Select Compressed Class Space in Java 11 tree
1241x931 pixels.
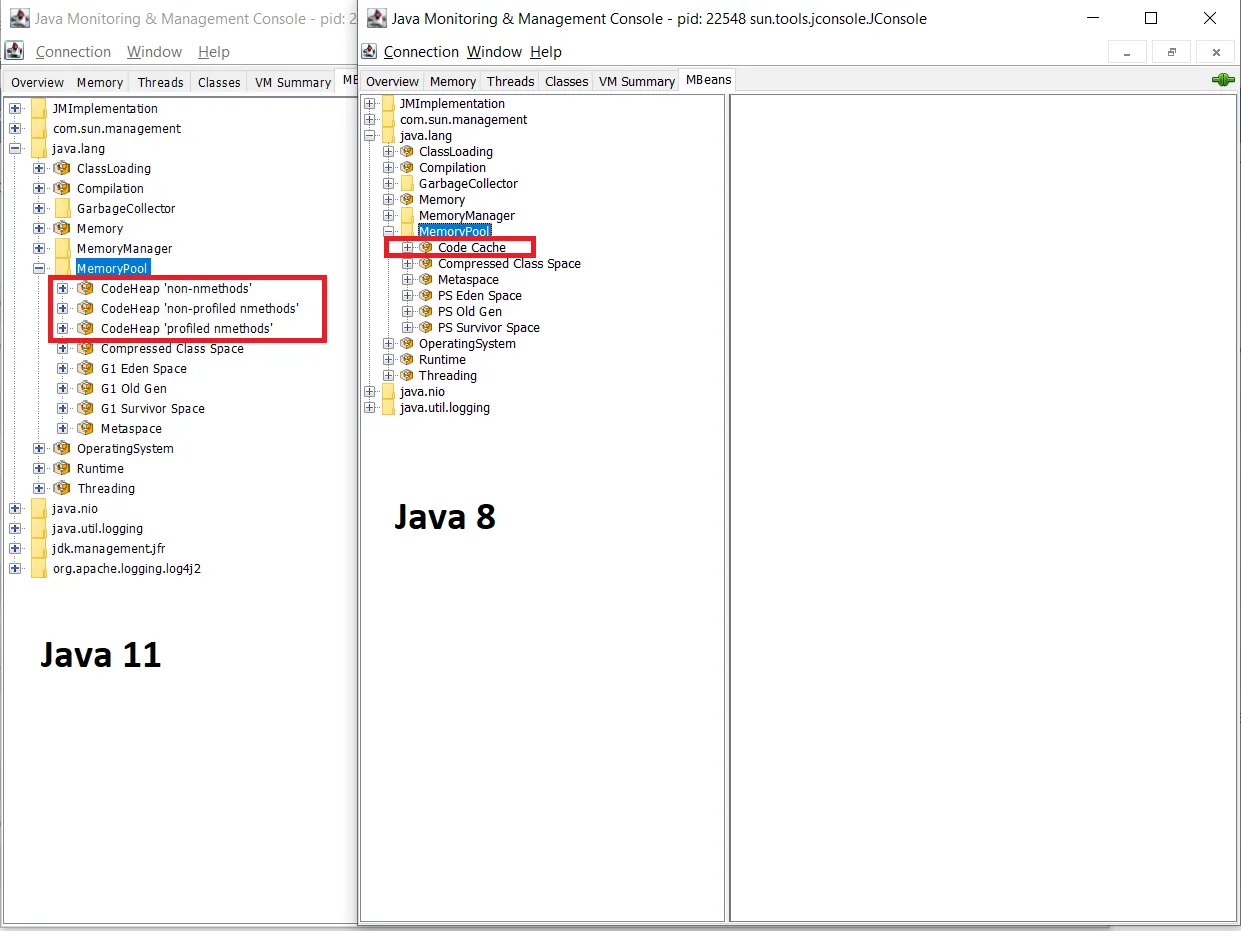[172, 348]
